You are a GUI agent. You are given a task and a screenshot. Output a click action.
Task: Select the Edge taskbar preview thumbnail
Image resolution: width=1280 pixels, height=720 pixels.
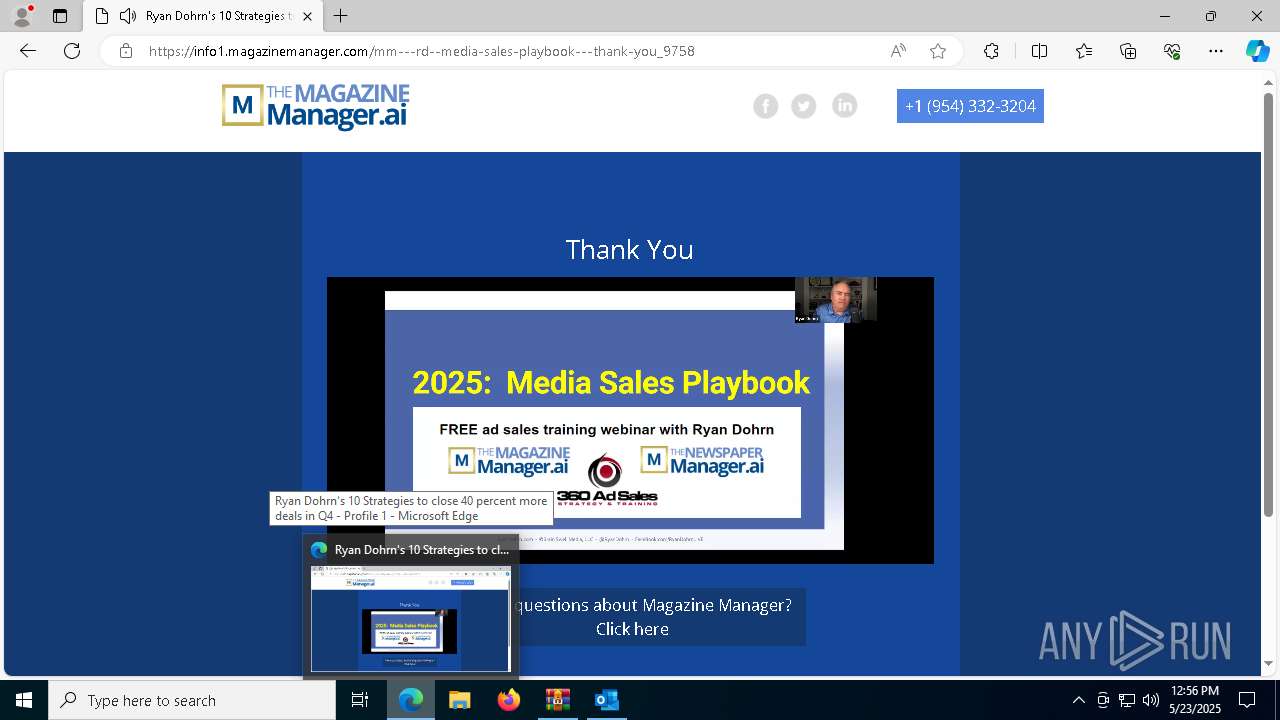(411, 618)
